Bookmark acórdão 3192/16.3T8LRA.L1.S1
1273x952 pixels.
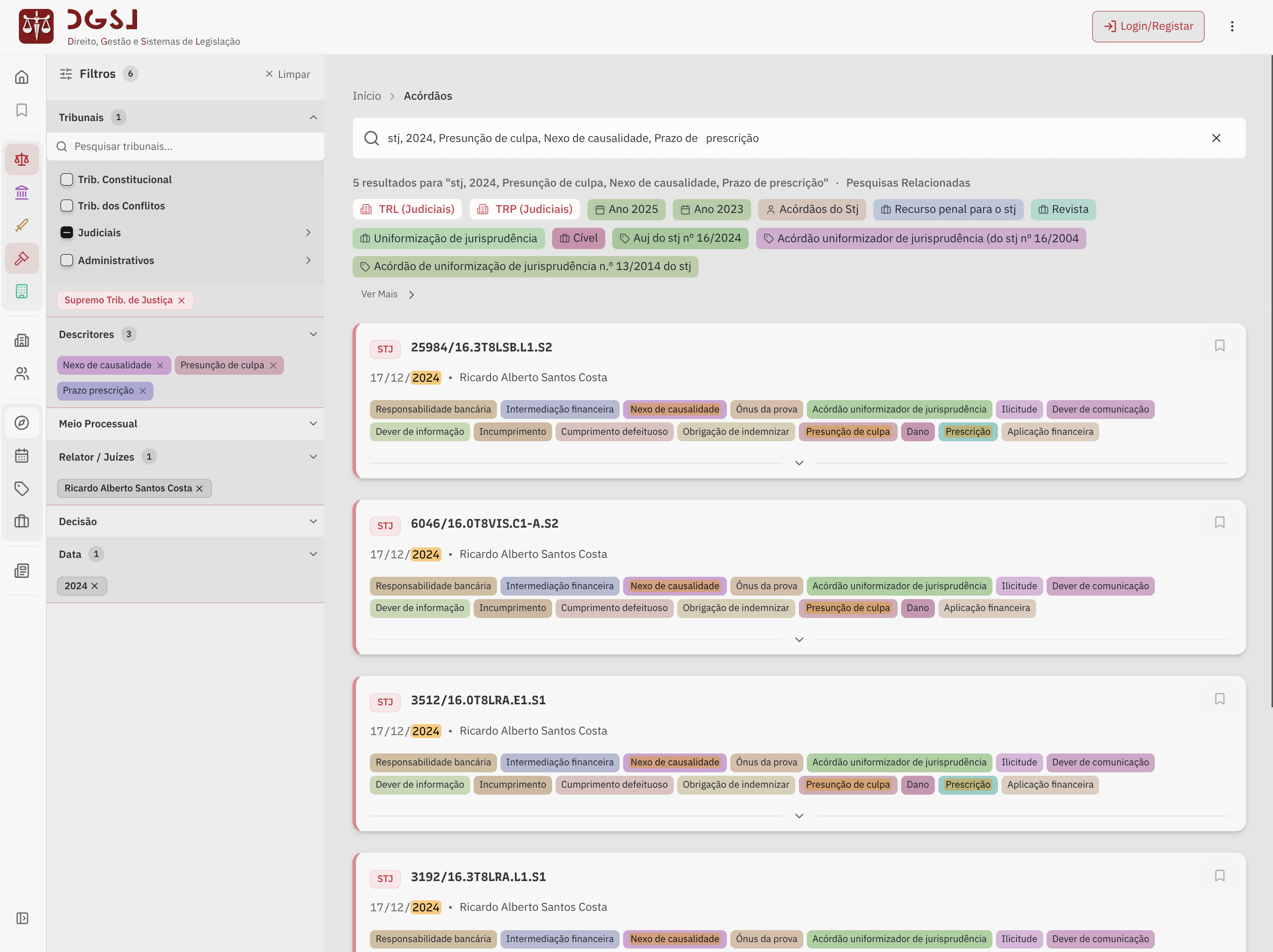tap(1219, 876)
